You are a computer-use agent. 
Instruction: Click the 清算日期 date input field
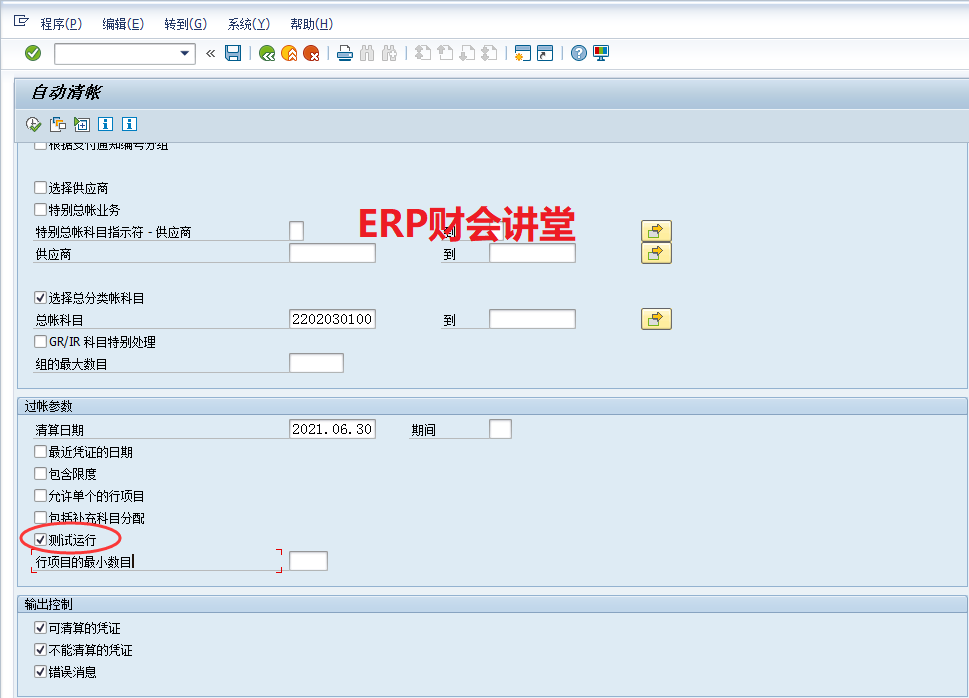331,429
